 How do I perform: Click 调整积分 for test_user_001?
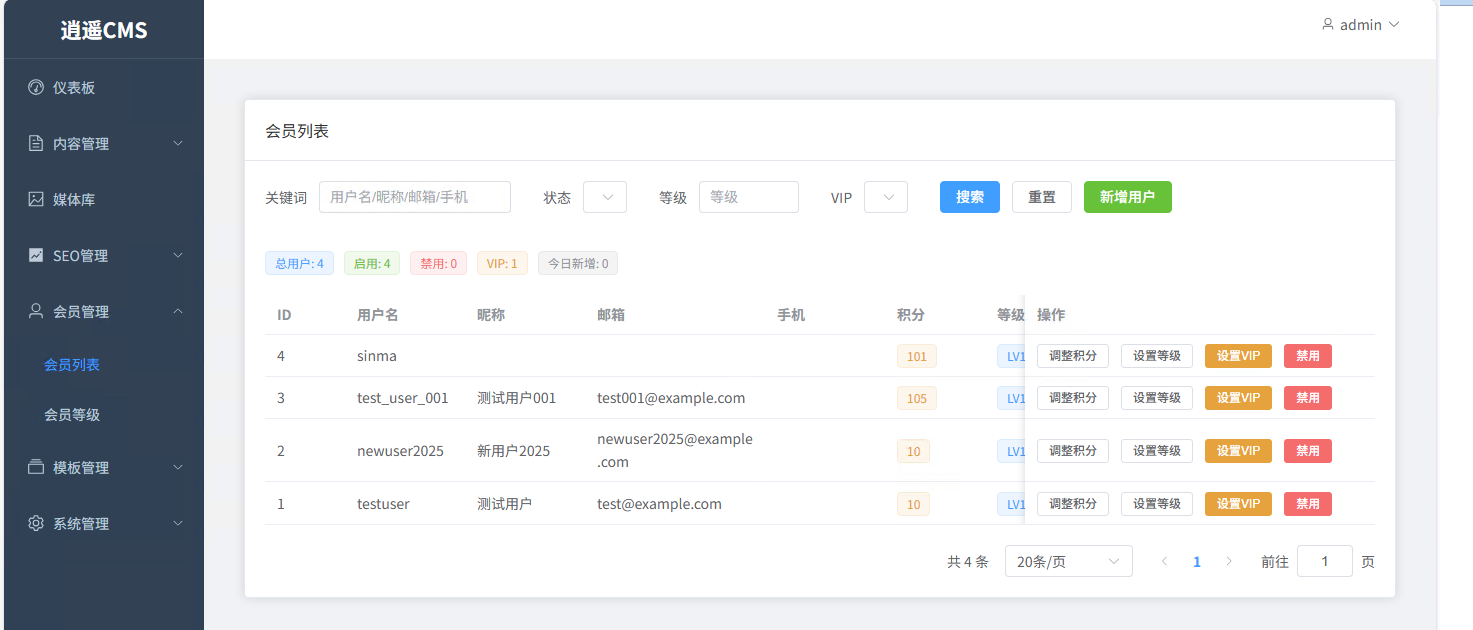pos(1073,398)
